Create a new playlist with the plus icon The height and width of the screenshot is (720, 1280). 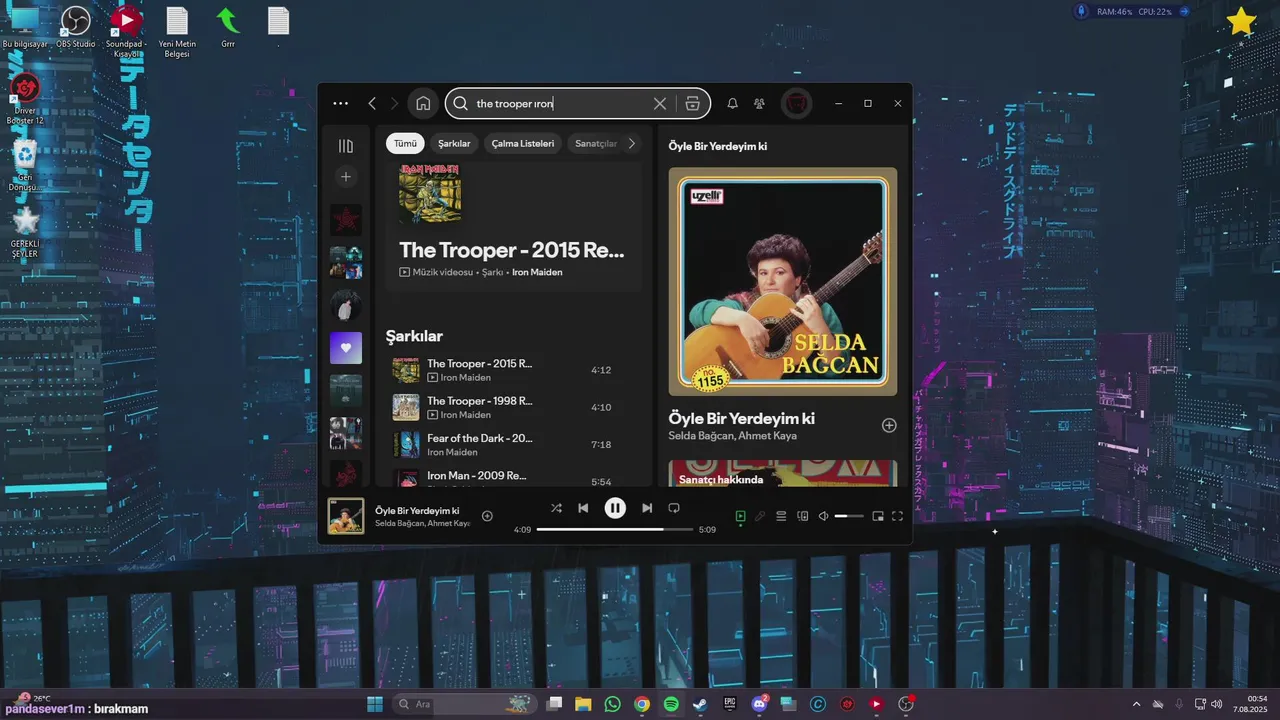point(346,177)
